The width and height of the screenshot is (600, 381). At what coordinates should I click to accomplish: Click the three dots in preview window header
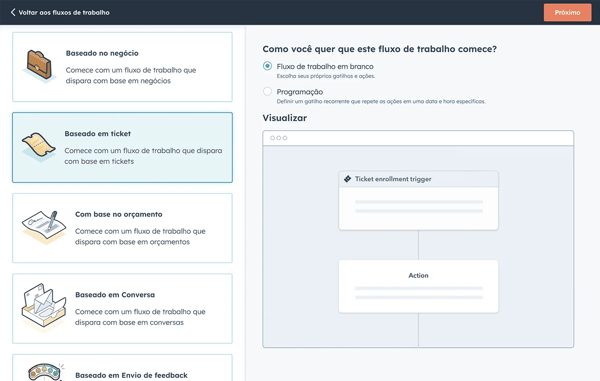[x=279, y=138]
